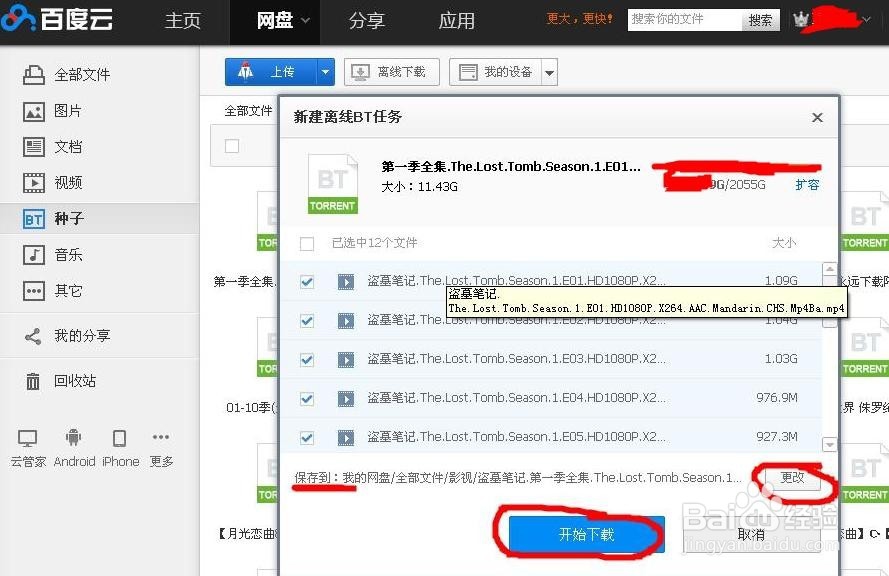
Task: Go to 主页 tab
Action: 183,21
